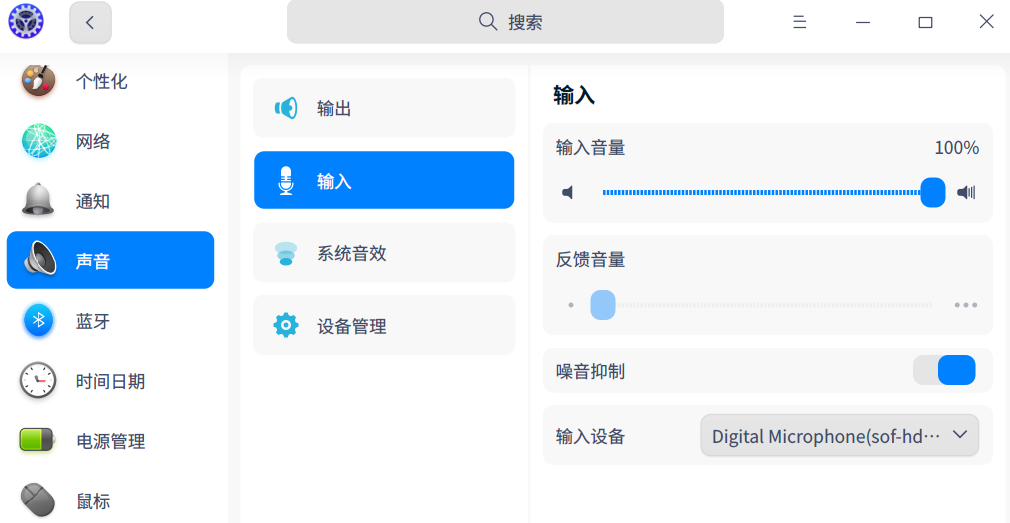Open 时间日期 settings
Screen dimensions: 1010x523
pos(110,381)
